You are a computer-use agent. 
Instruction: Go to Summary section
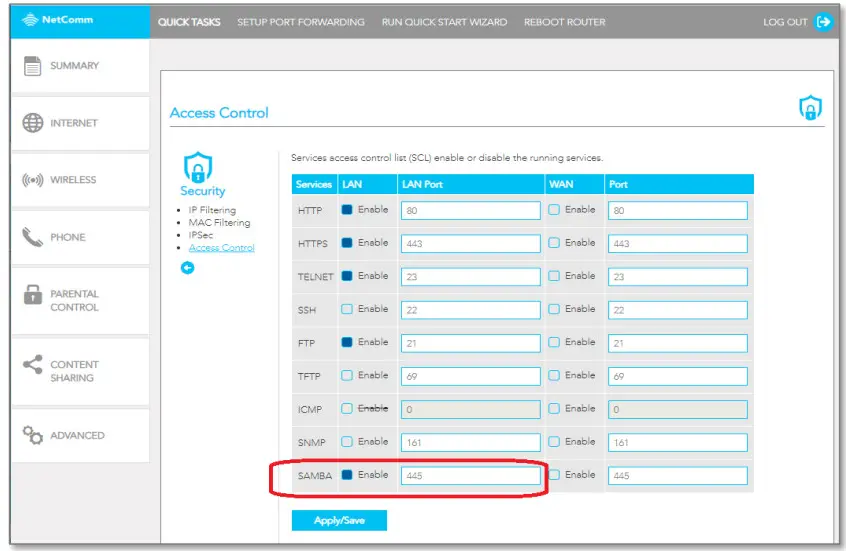click(80, 66)
